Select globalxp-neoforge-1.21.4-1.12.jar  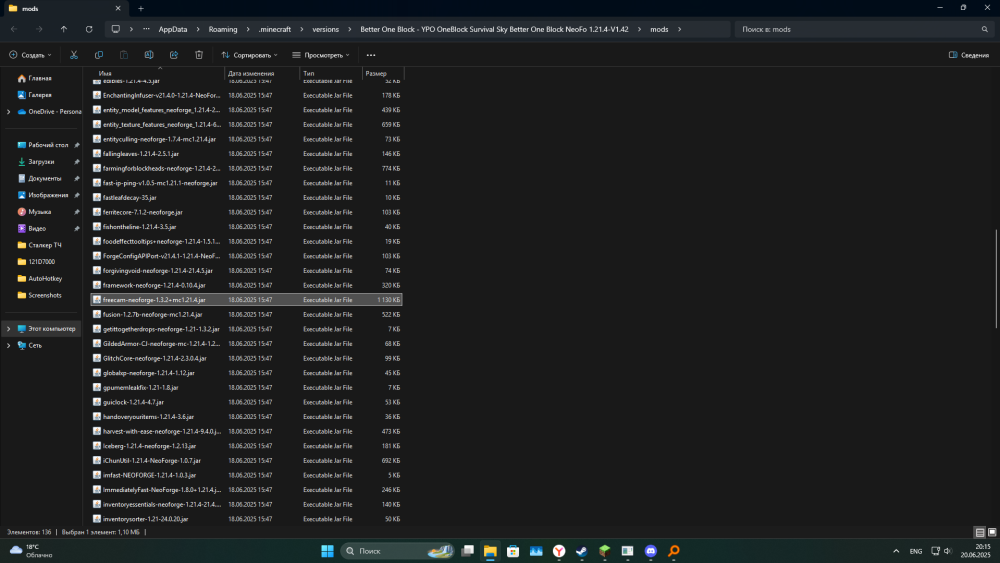[246, 373]
